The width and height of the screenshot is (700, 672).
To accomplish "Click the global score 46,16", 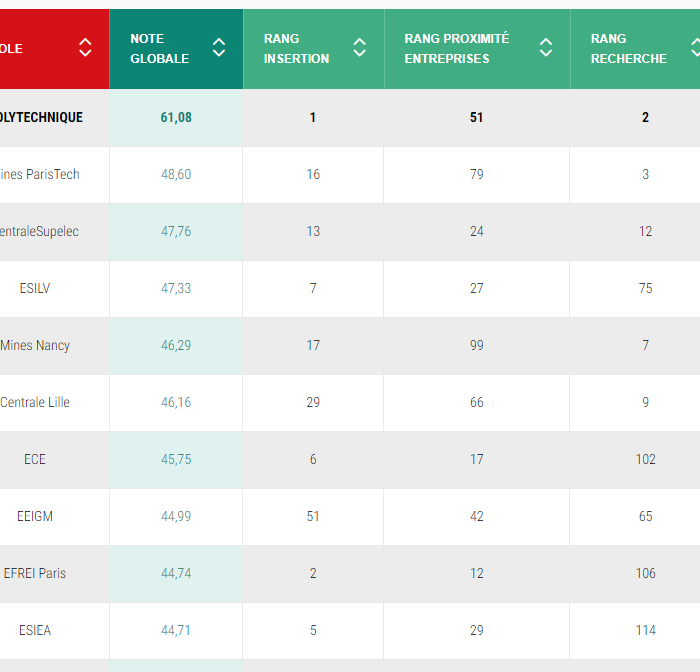I will click(176, 402).
